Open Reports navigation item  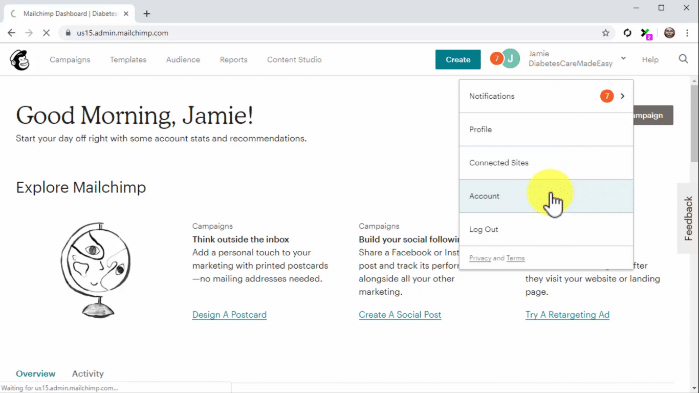pyautogui.click(x=233, y=60)
